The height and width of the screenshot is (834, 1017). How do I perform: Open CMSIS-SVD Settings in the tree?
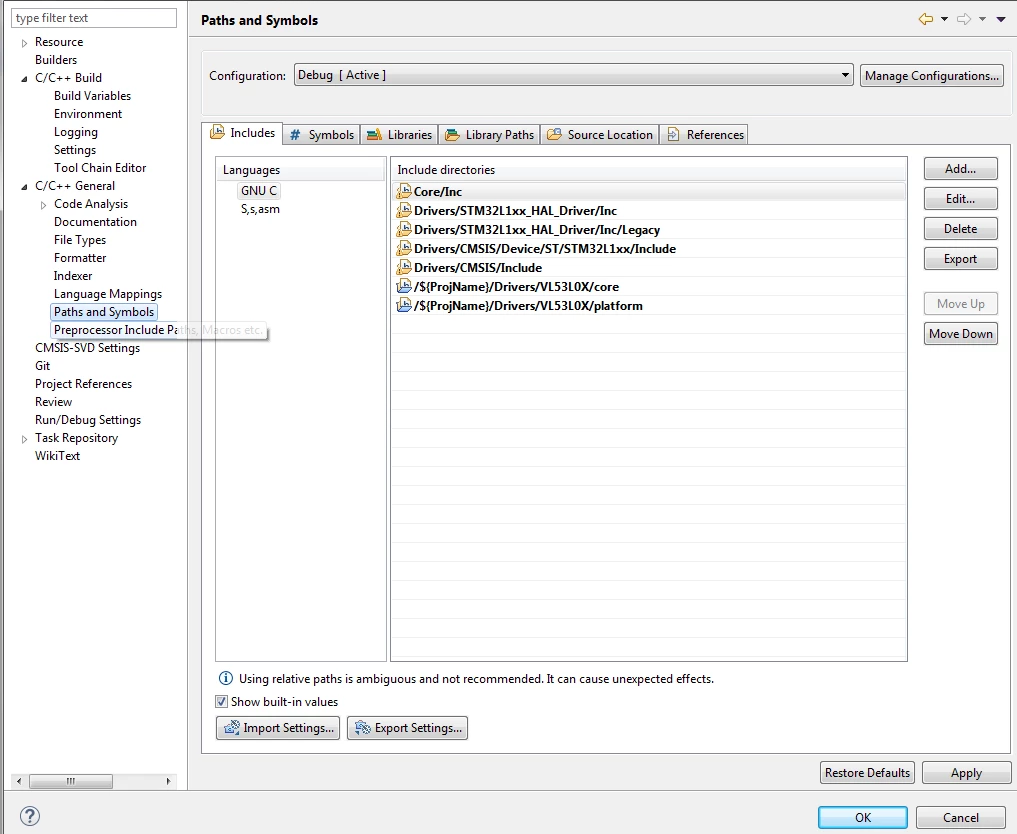88,348
